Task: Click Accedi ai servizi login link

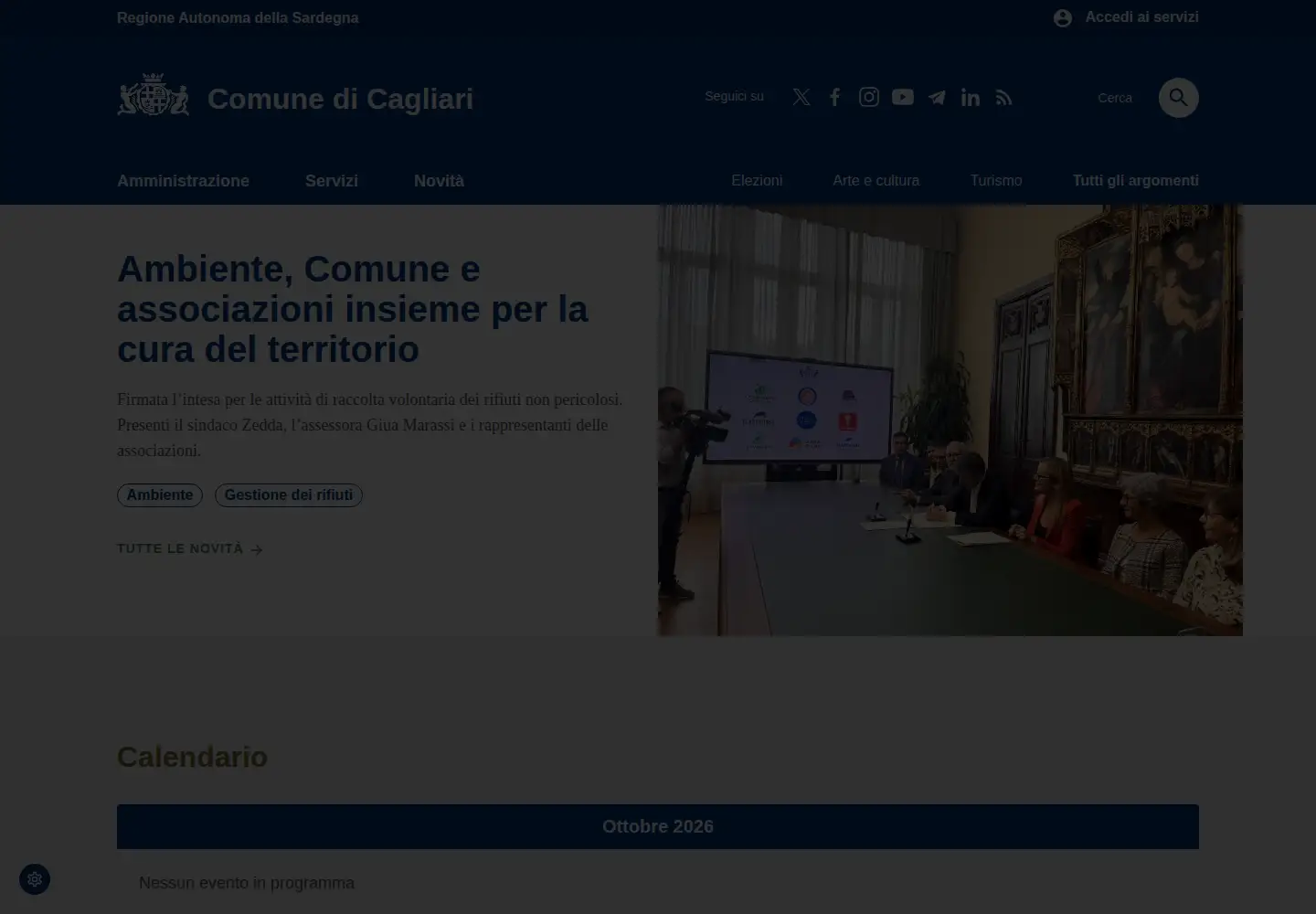Action: coord(1142,17)
